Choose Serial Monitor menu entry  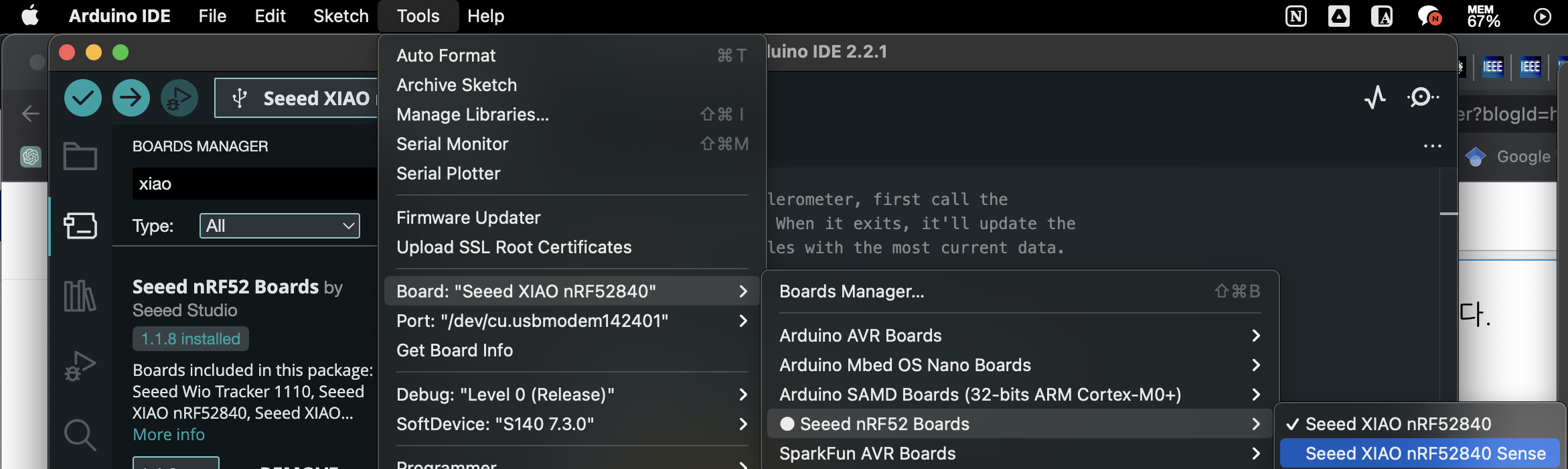(x=572, y=144)
